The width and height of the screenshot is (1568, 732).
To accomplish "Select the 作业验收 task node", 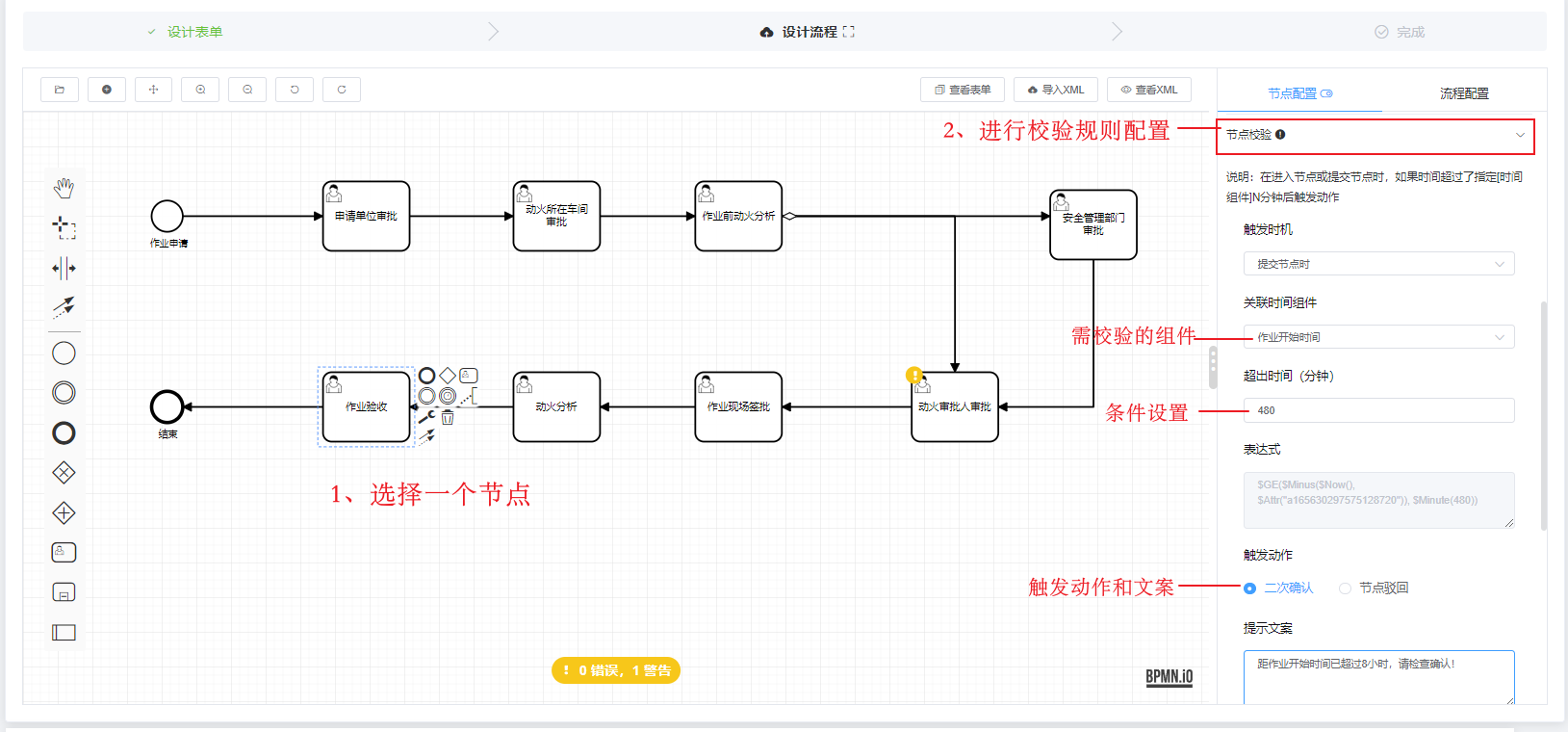I will (366, 406).
